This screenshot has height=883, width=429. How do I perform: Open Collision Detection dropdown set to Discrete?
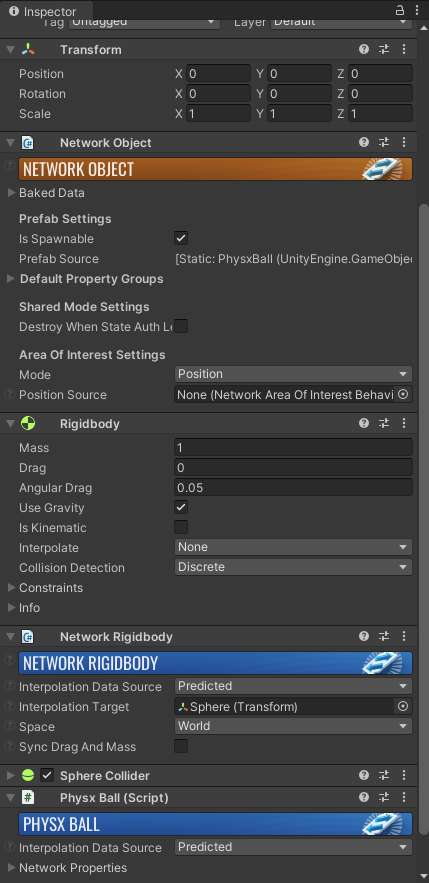point(293,567)
